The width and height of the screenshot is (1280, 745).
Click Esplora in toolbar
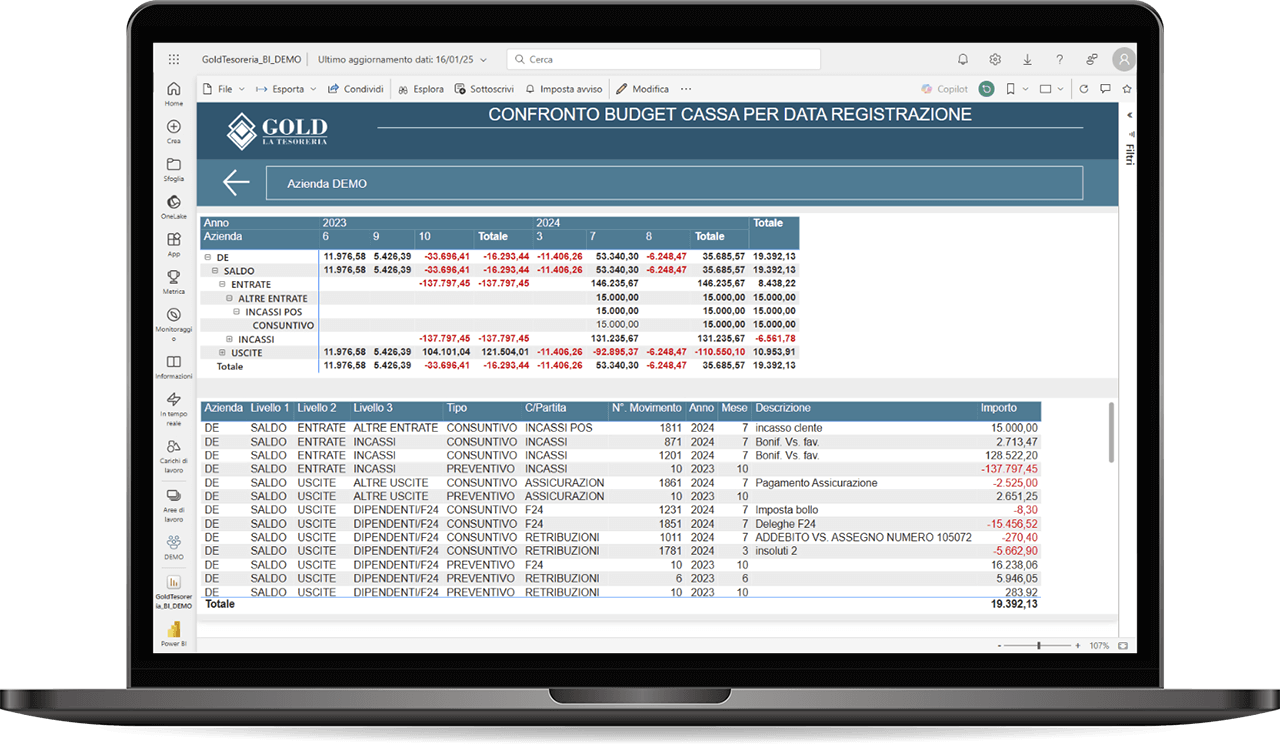click(421, 89)
